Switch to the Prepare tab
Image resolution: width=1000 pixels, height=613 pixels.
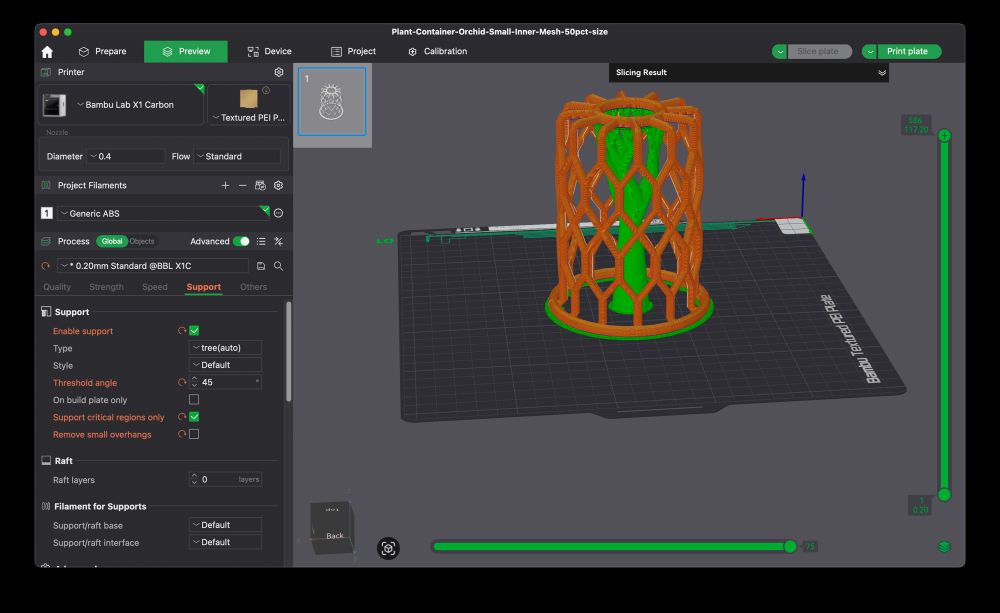(103, 52)
